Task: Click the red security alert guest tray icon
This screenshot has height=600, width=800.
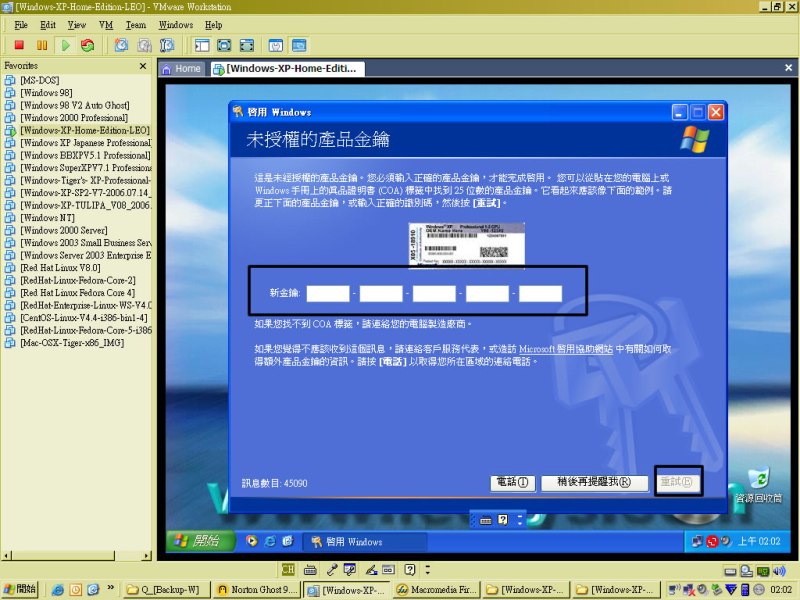Action: point(712,541)
